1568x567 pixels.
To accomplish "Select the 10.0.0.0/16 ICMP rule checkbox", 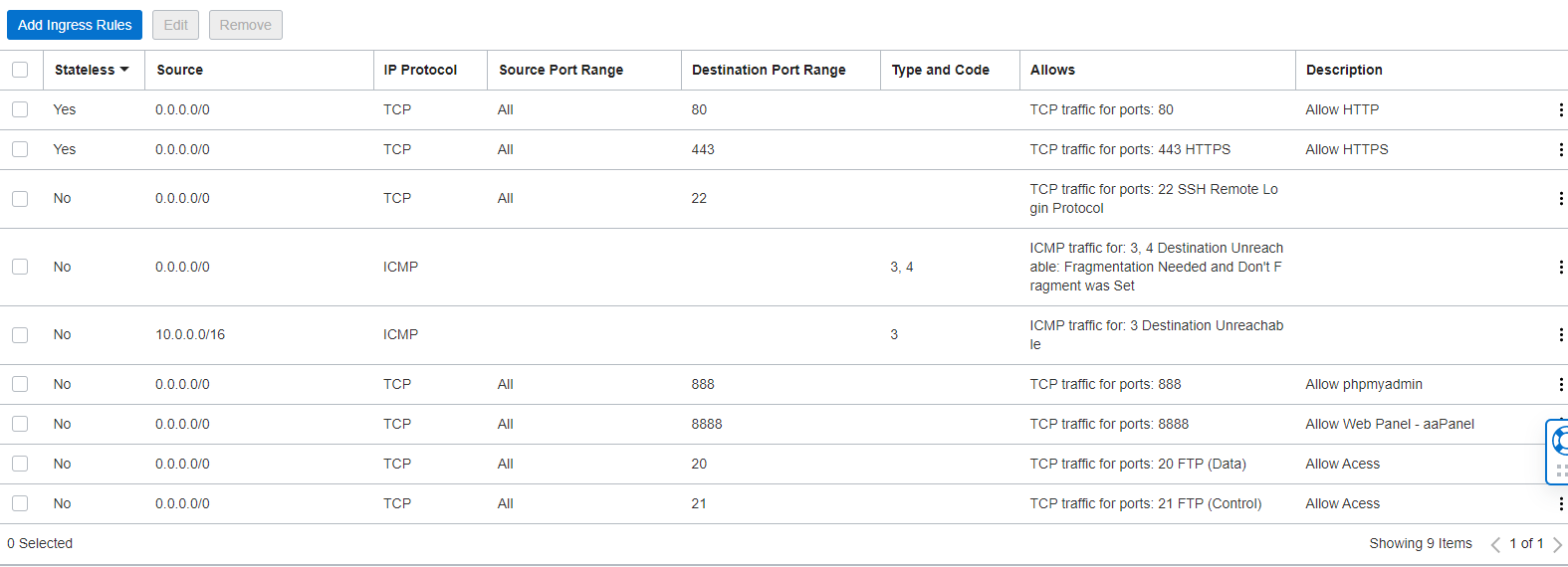I will click(20, 335).
